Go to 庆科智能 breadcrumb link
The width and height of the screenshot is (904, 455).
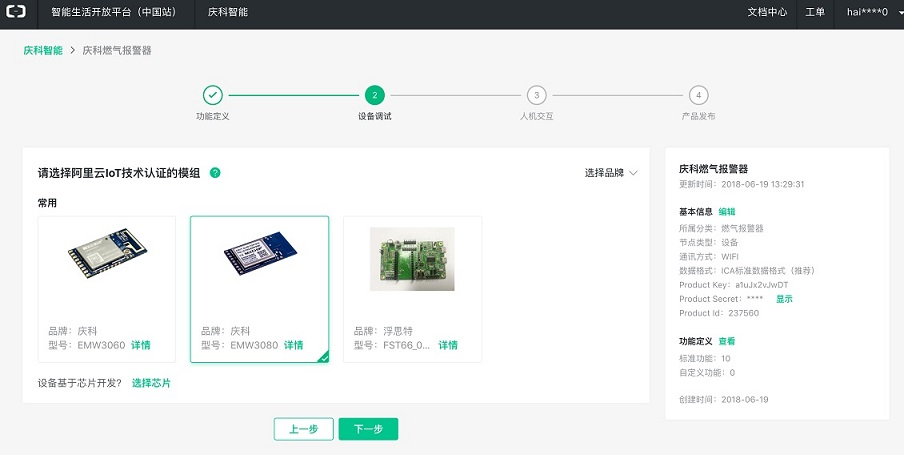point(43,51)
